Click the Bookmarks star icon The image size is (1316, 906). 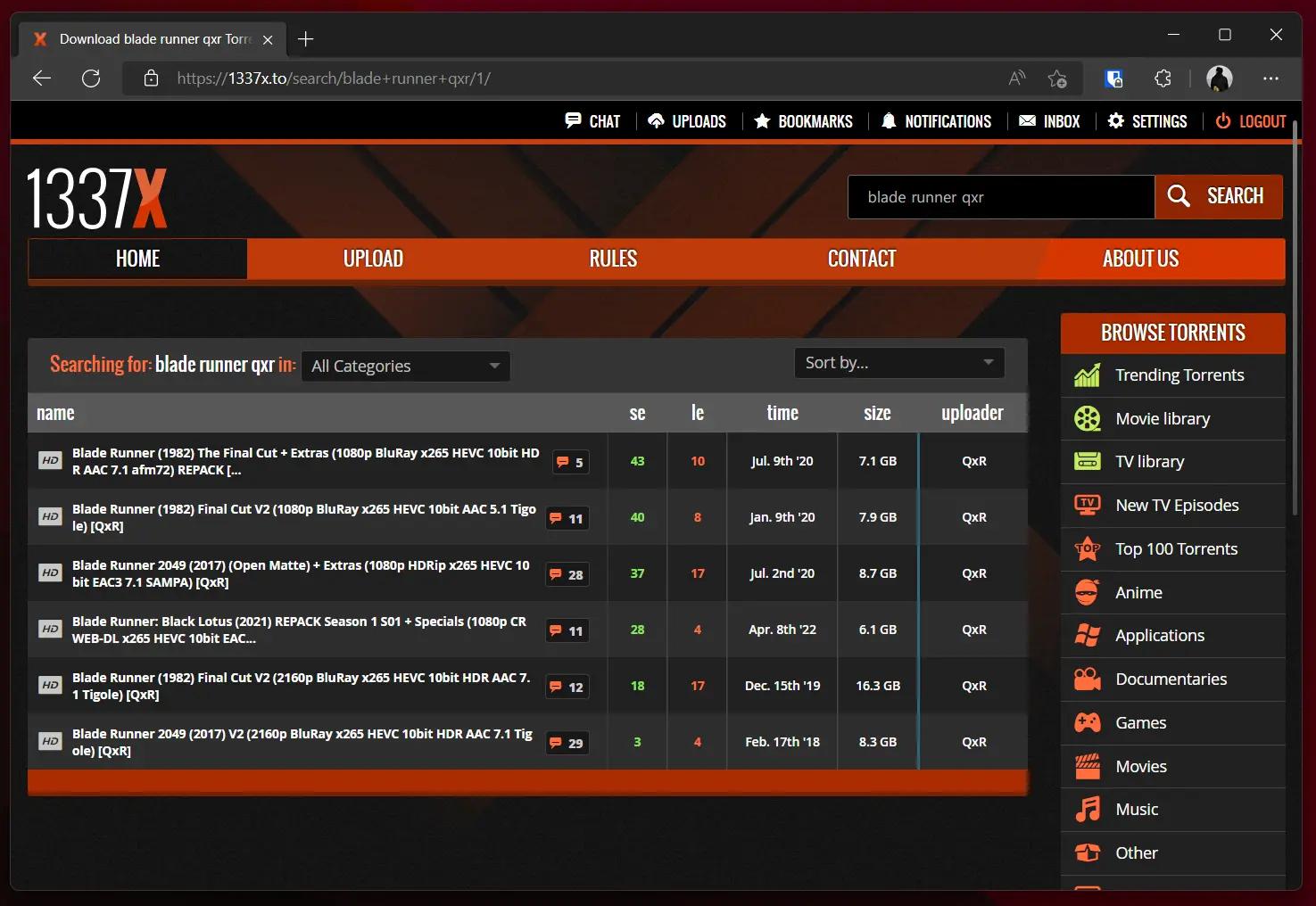click(762, 120)
